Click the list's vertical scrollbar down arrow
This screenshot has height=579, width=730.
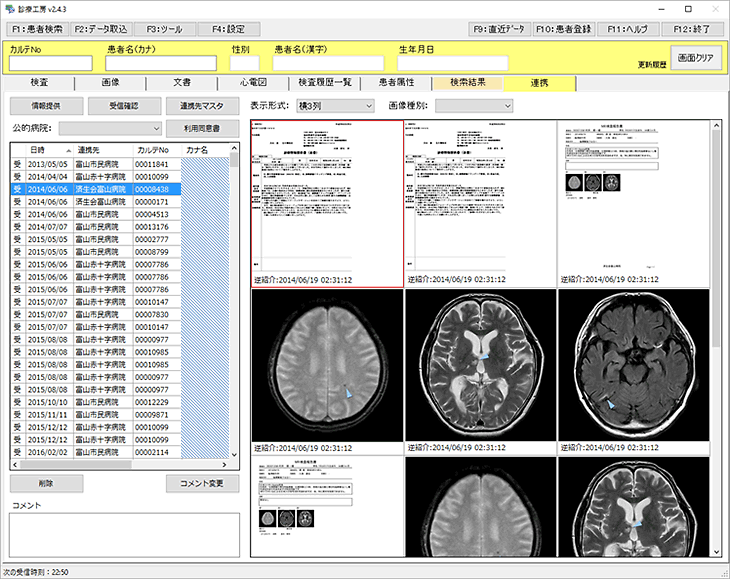point(234,455)
